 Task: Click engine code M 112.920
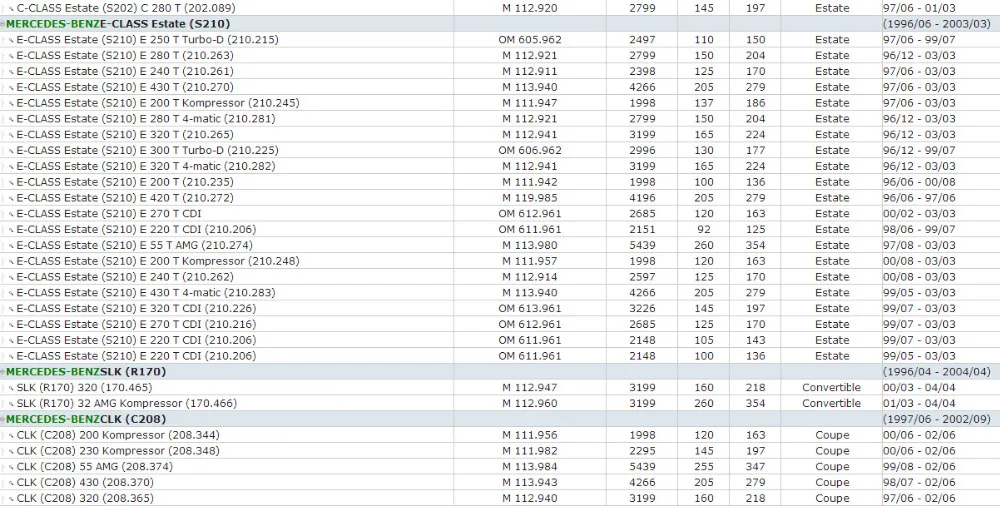click(x=530, y=8)
